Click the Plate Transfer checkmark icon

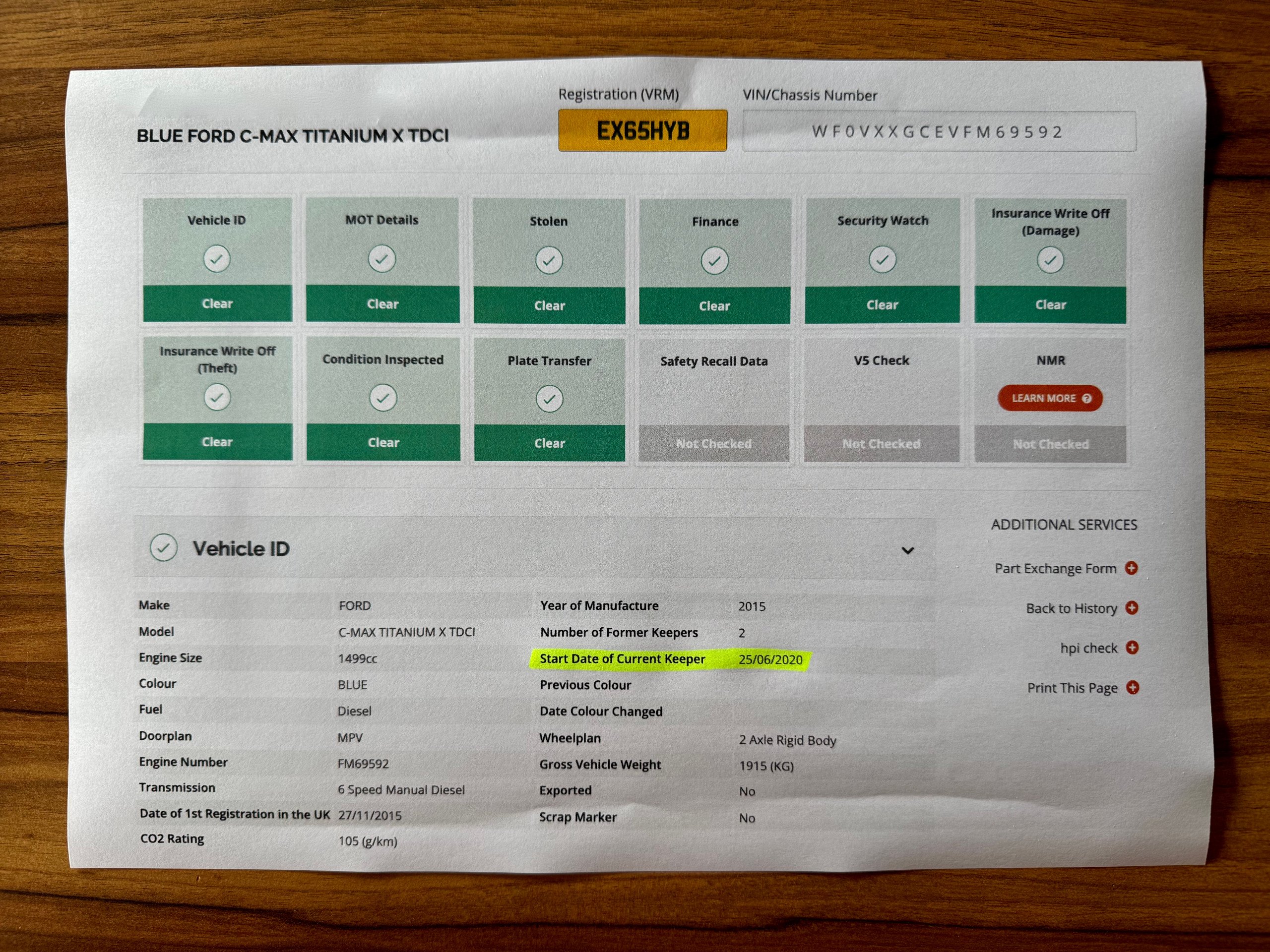550,399
